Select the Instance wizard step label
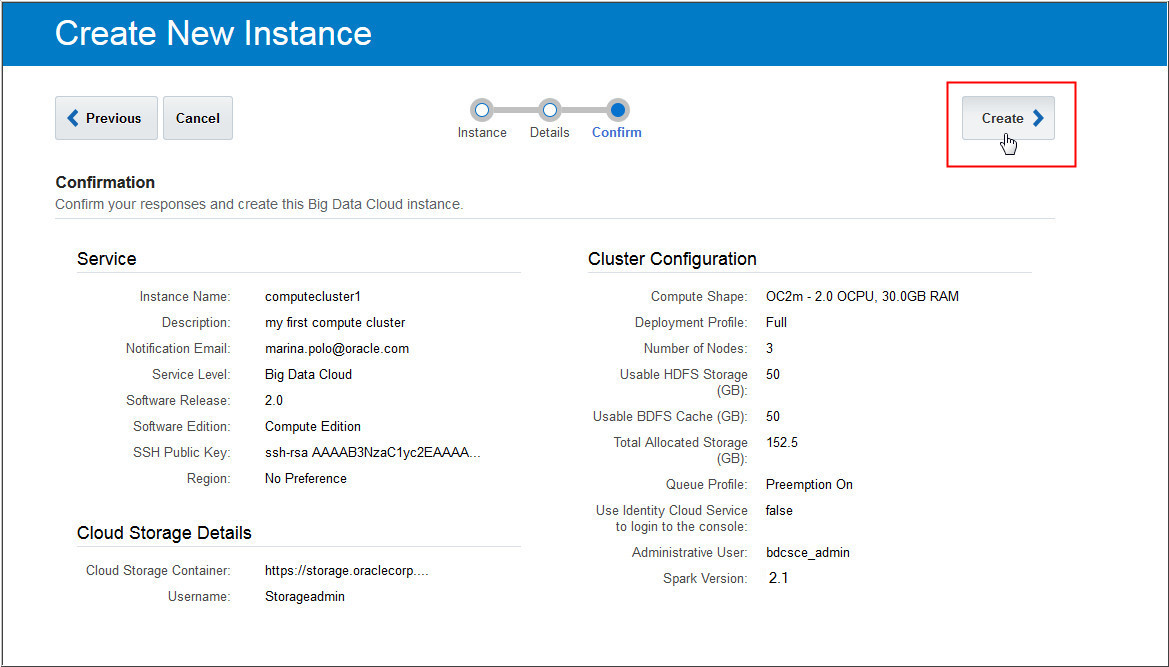The height and width of the screenshot is (667, 1169). 483,132
